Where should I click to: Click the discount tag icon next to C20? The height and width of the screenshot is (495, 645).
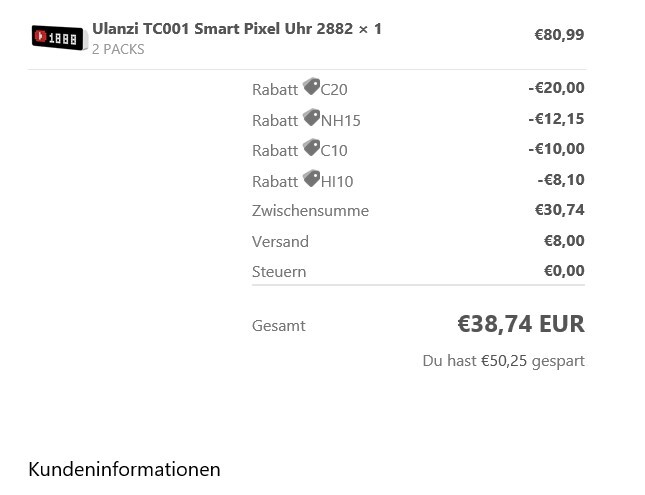coord(311,87)
